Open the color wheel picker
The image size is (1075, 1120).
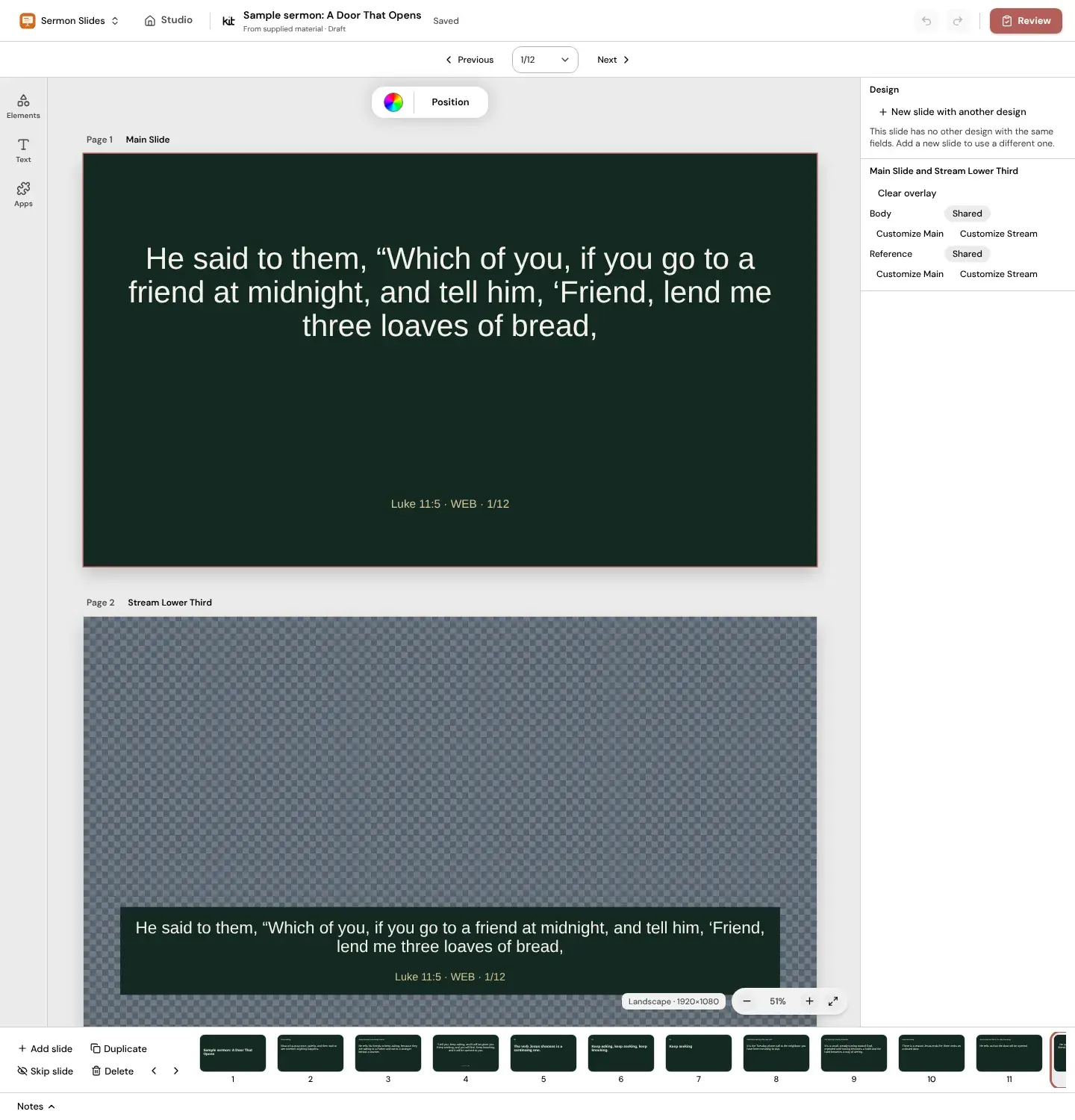coord(393,102)
